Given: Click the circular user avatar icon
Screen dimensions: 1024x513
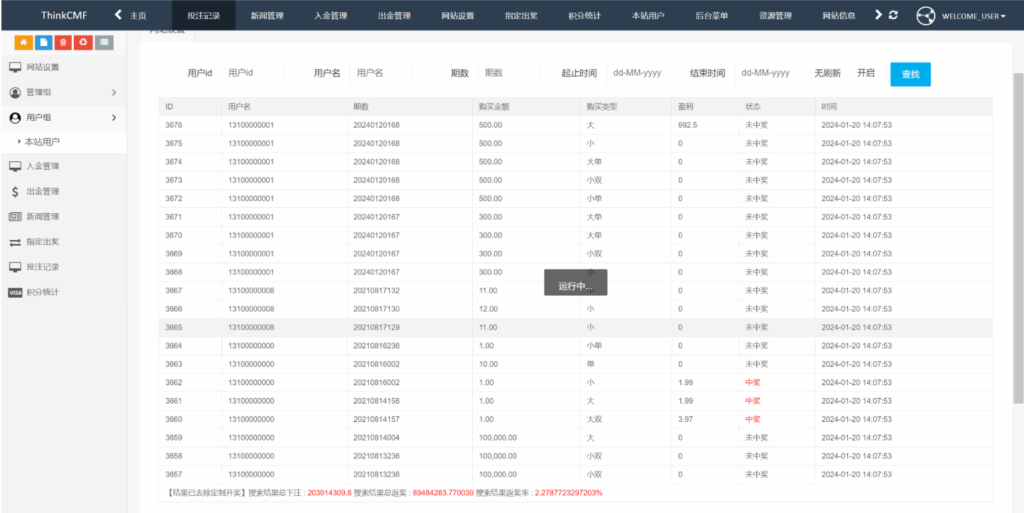Looking at the screenshot, I should click(925, 15).
